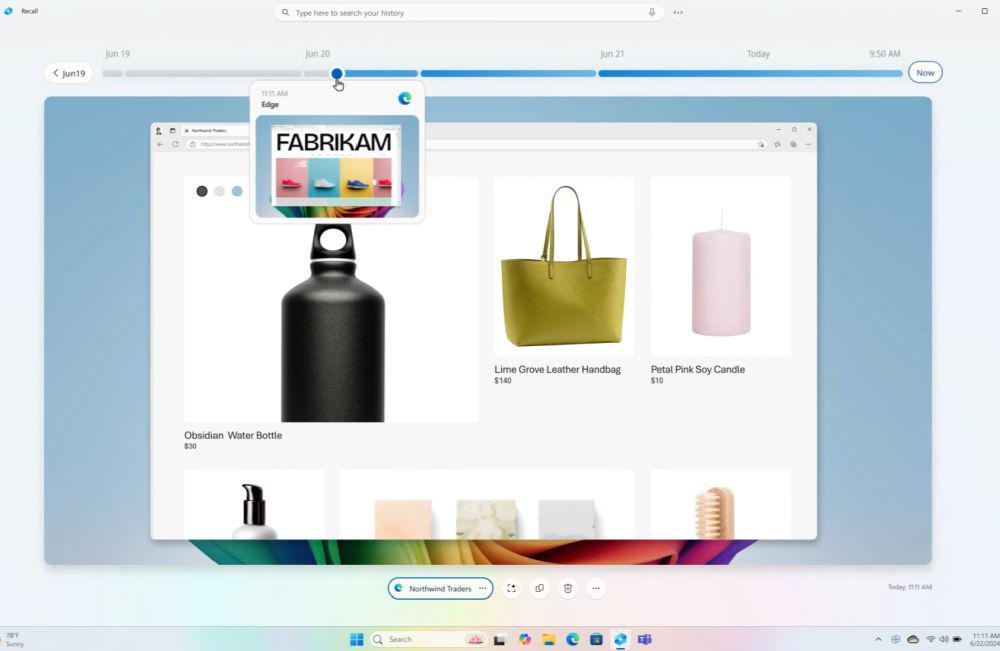
Task: Click the profile avatar in snapshot Edge window
Action: (158, 130)
